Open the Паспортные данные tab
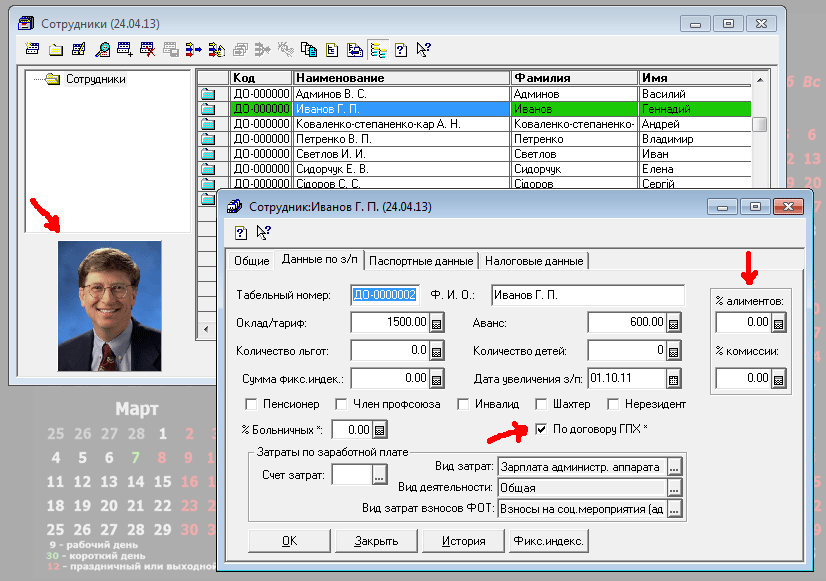 pos(421,261)
